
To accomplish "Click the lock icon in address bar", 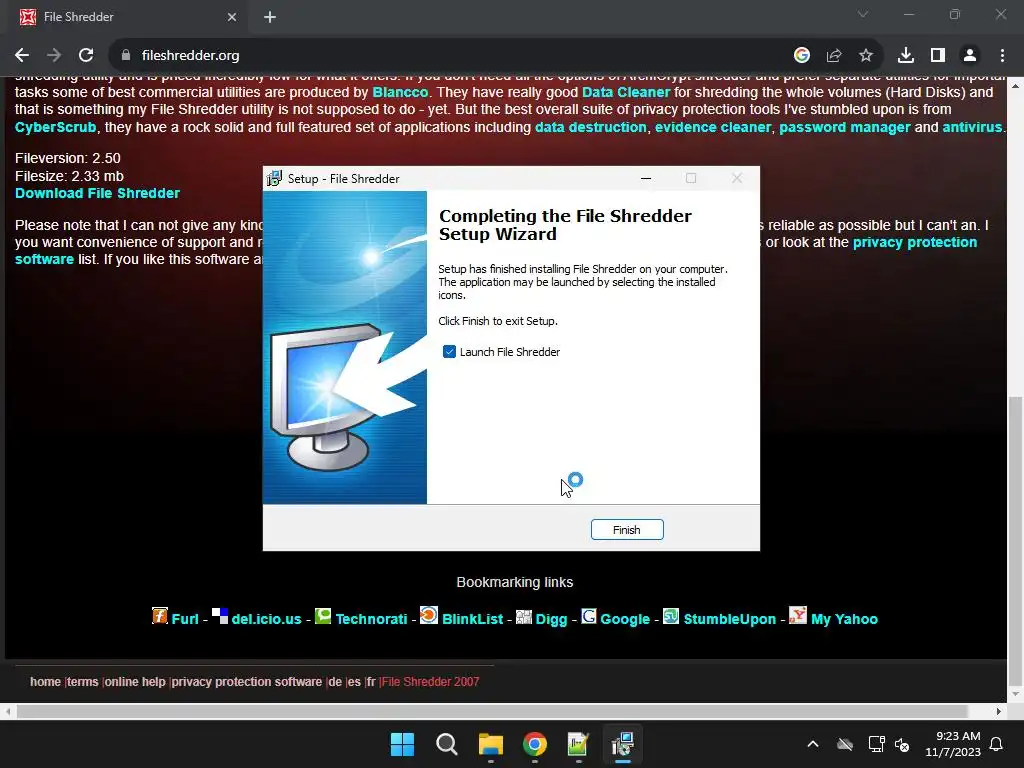I will (x=126, y=56).
